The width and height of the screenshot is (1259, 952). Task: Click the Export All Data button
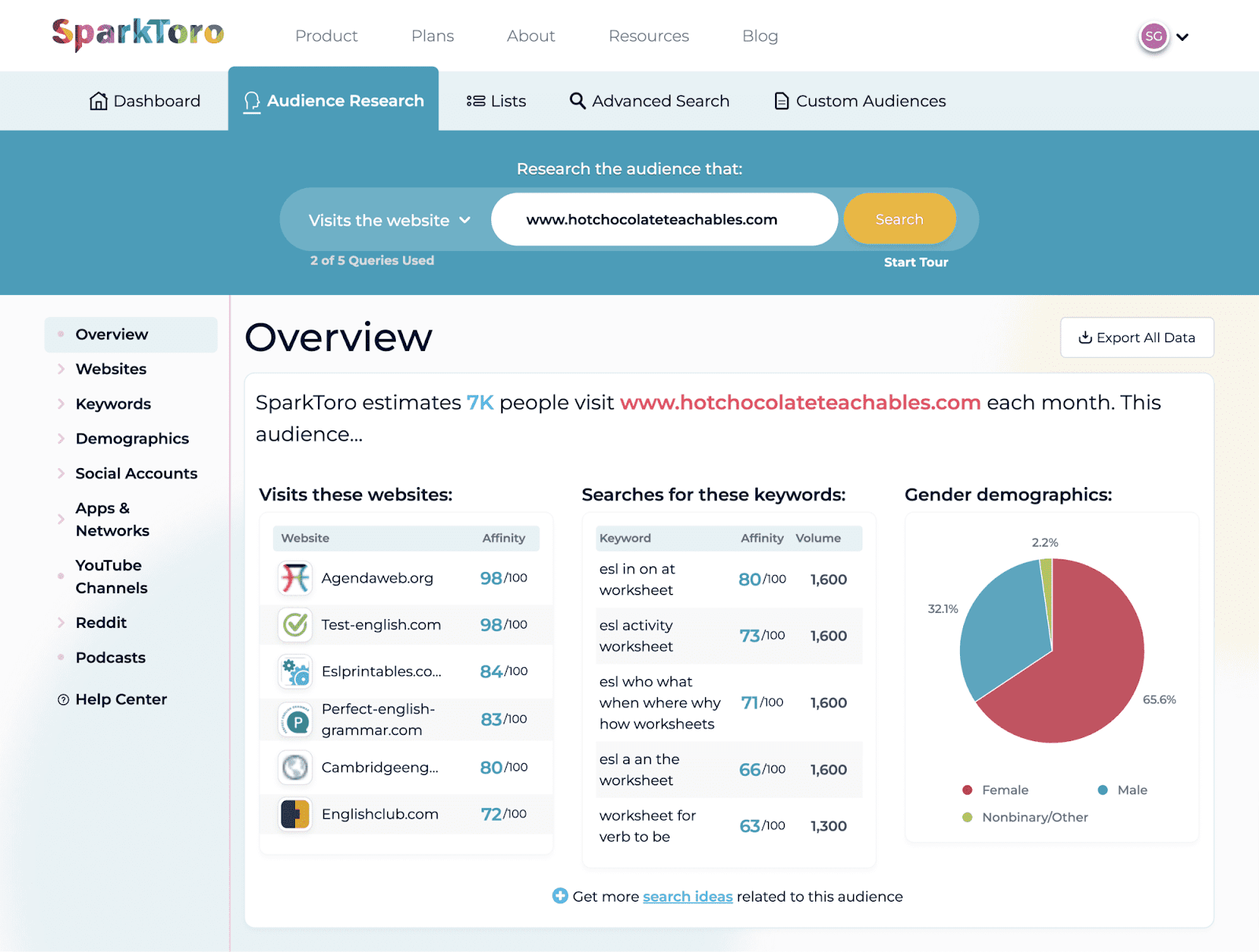coord(1136,338)
